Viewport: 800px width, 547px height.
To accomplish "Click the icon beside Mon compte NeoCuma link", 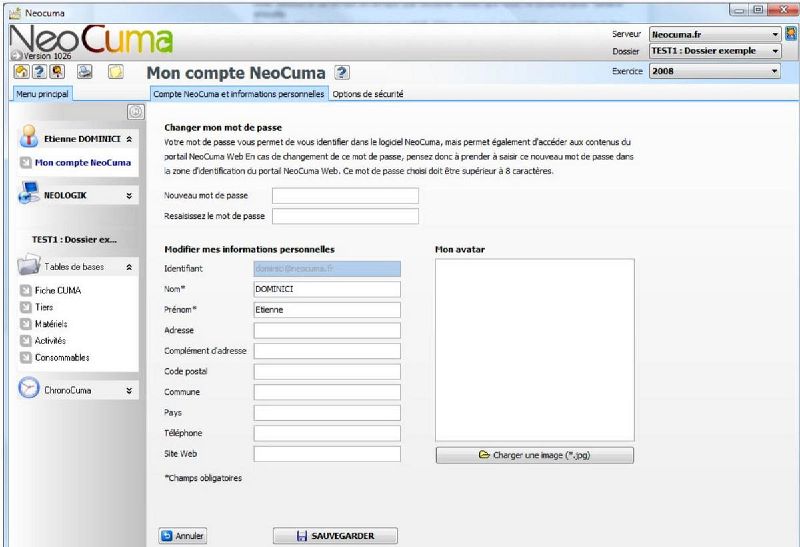I will (26, 163).
